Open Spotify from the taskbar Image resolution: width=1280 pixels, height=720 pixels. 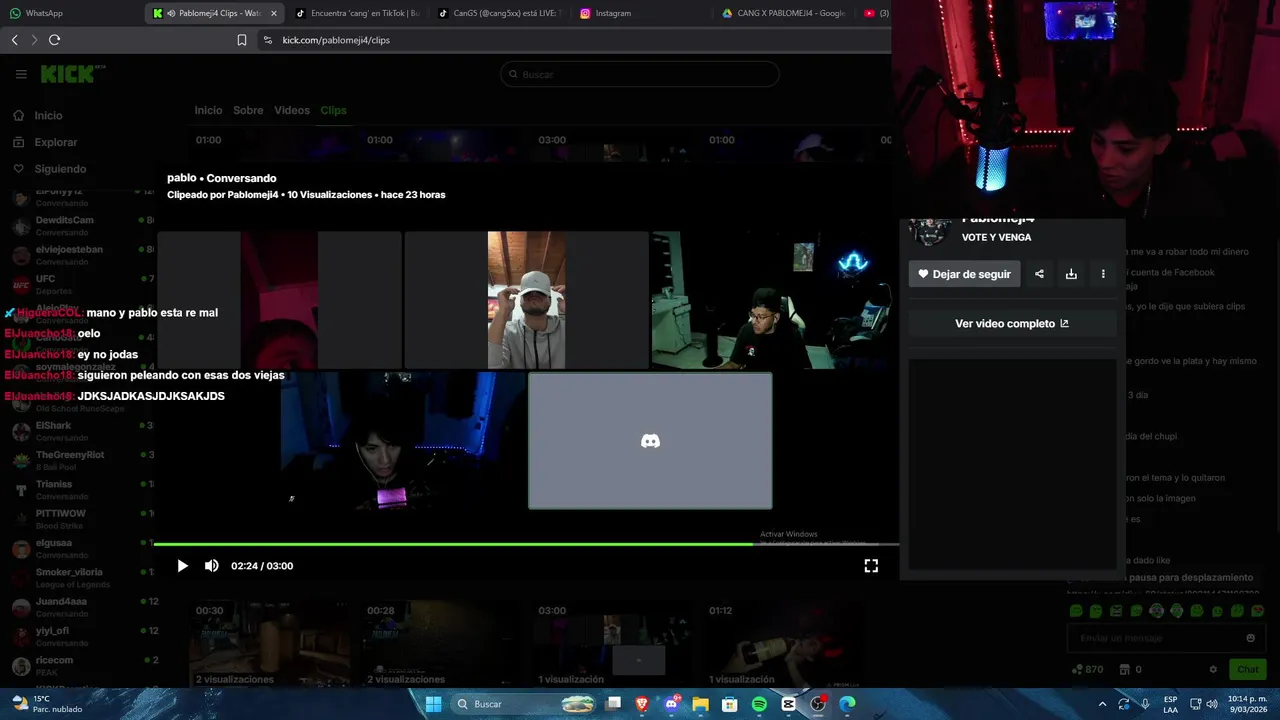pyautogui.click(x=759, y=704)
